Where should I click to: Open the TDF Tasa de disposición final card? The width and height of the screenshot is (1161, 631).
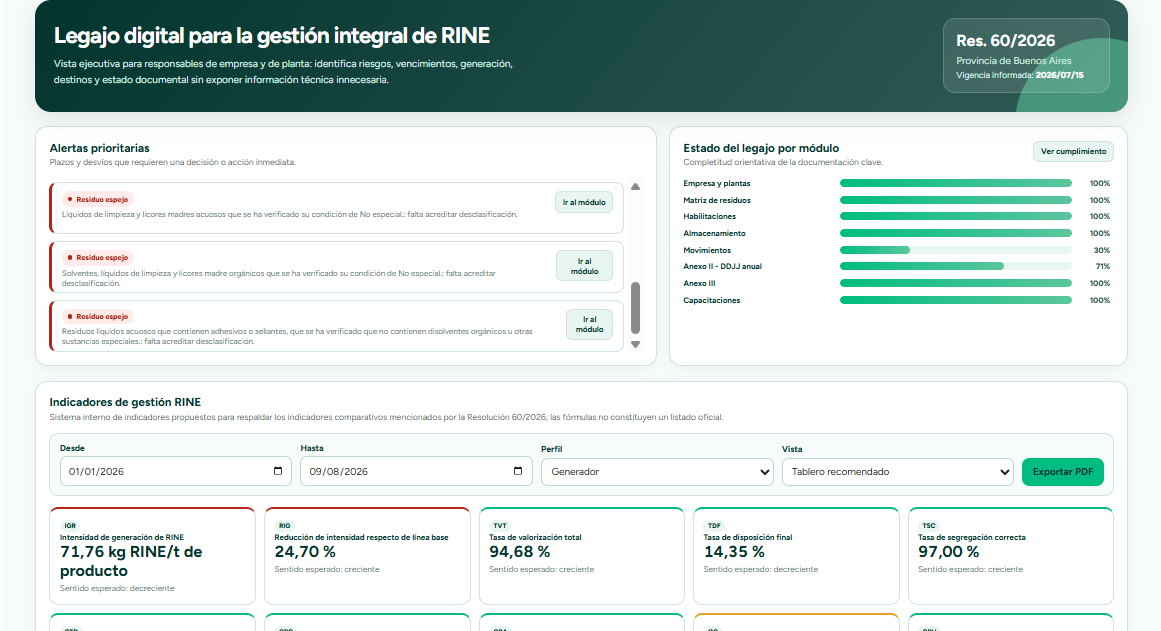[796, 555]
